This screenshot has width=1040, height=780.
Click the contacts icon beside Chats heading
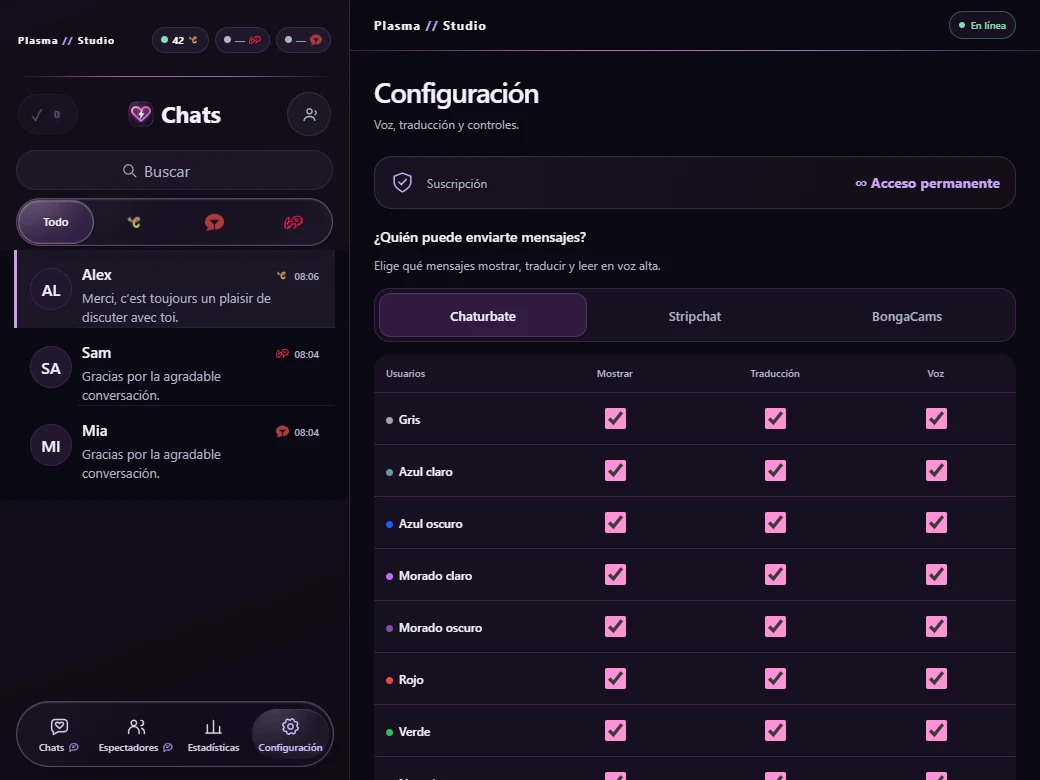[309, 115]
